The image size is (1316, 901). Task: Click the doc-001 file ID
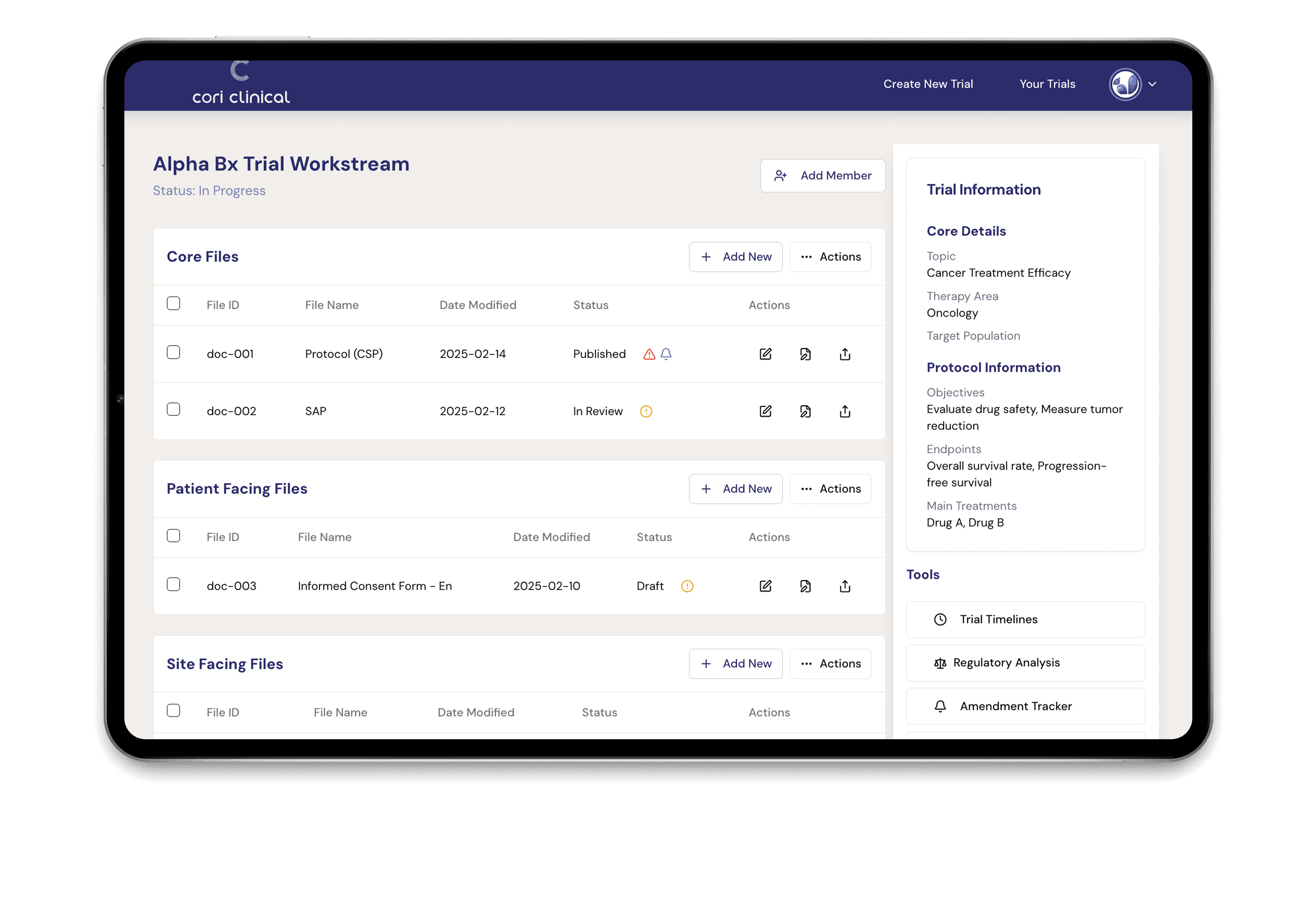(x=230, y=354)
